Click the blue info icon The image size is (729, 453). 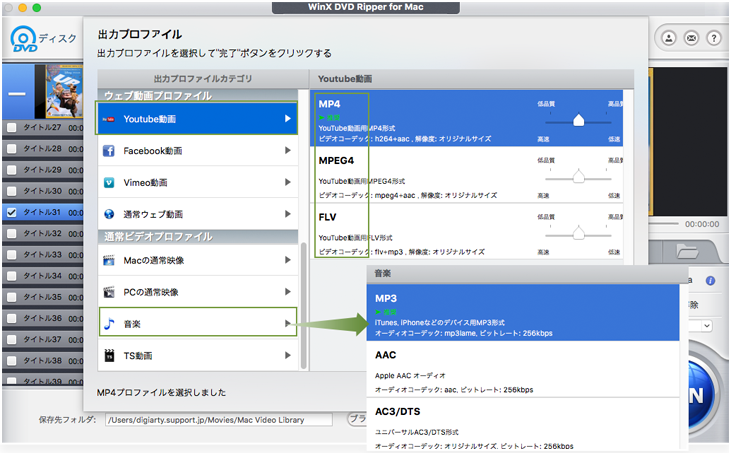pyautogui.click(x=710, y=280)
